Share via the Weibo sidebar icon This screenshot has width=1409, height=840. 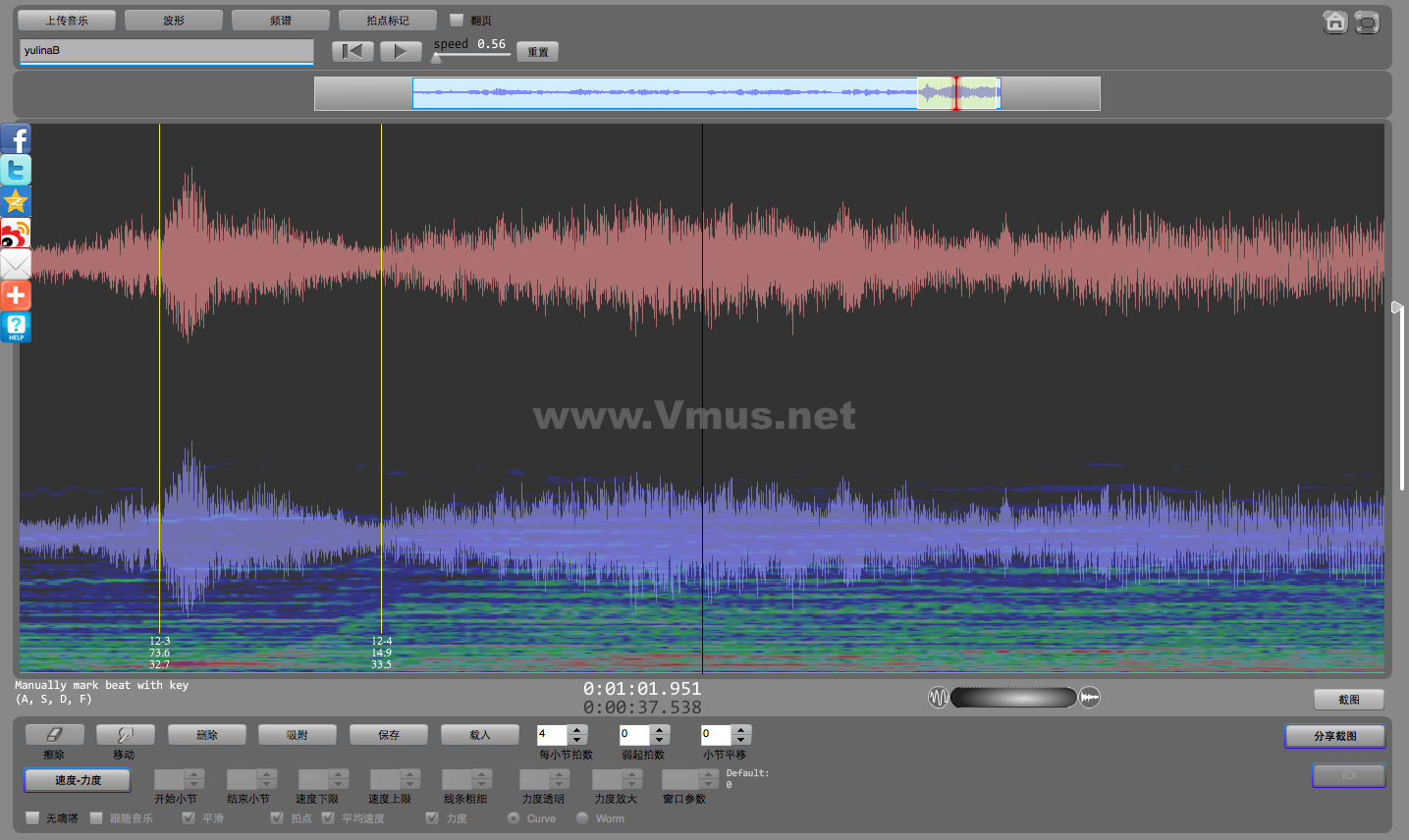pyautogui.click(x=16, y=233)
